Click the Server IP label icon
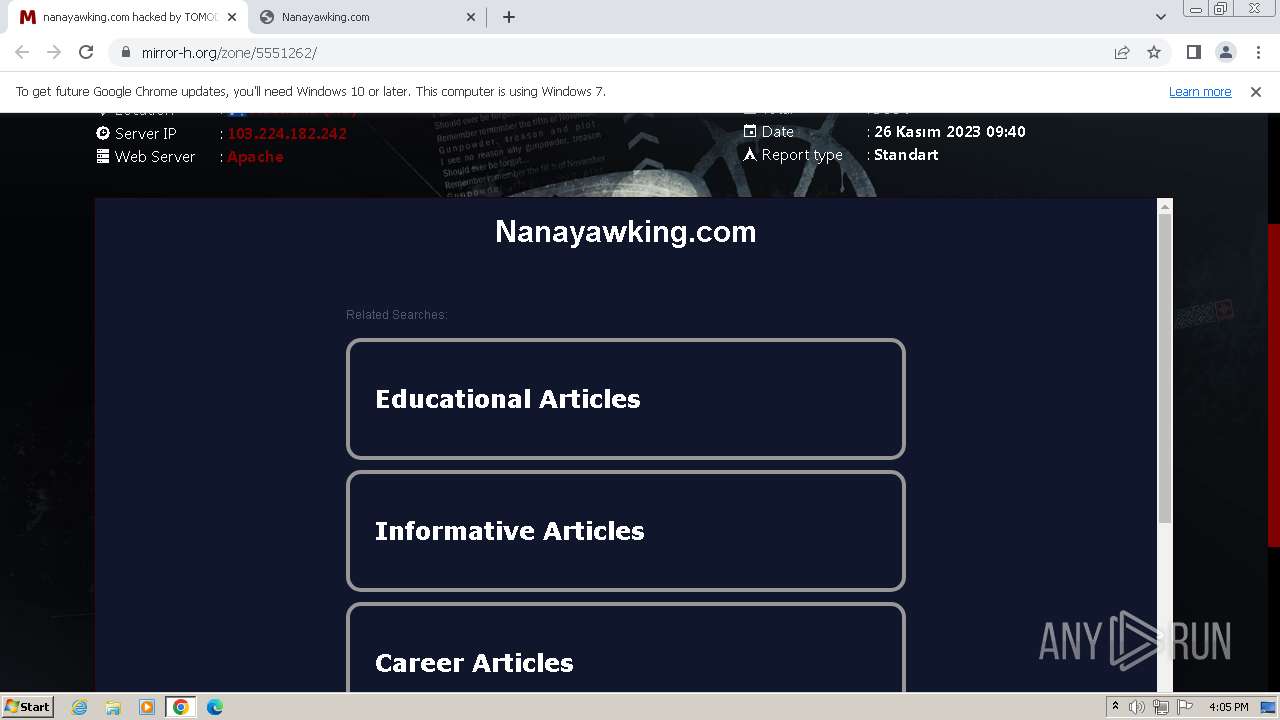Screen dimensions: 1280x720 point(103,133)
